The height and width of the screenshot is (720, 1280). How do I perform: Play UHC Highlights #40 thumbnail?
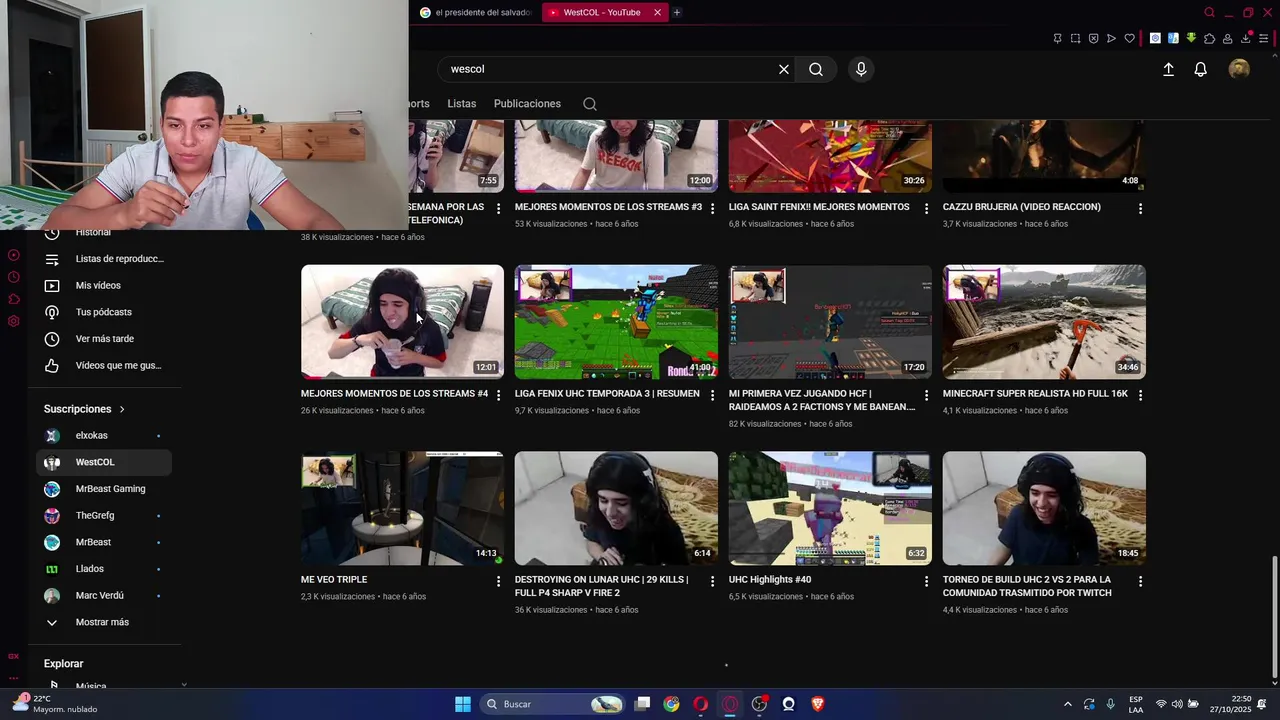click(x=830, y=508)
